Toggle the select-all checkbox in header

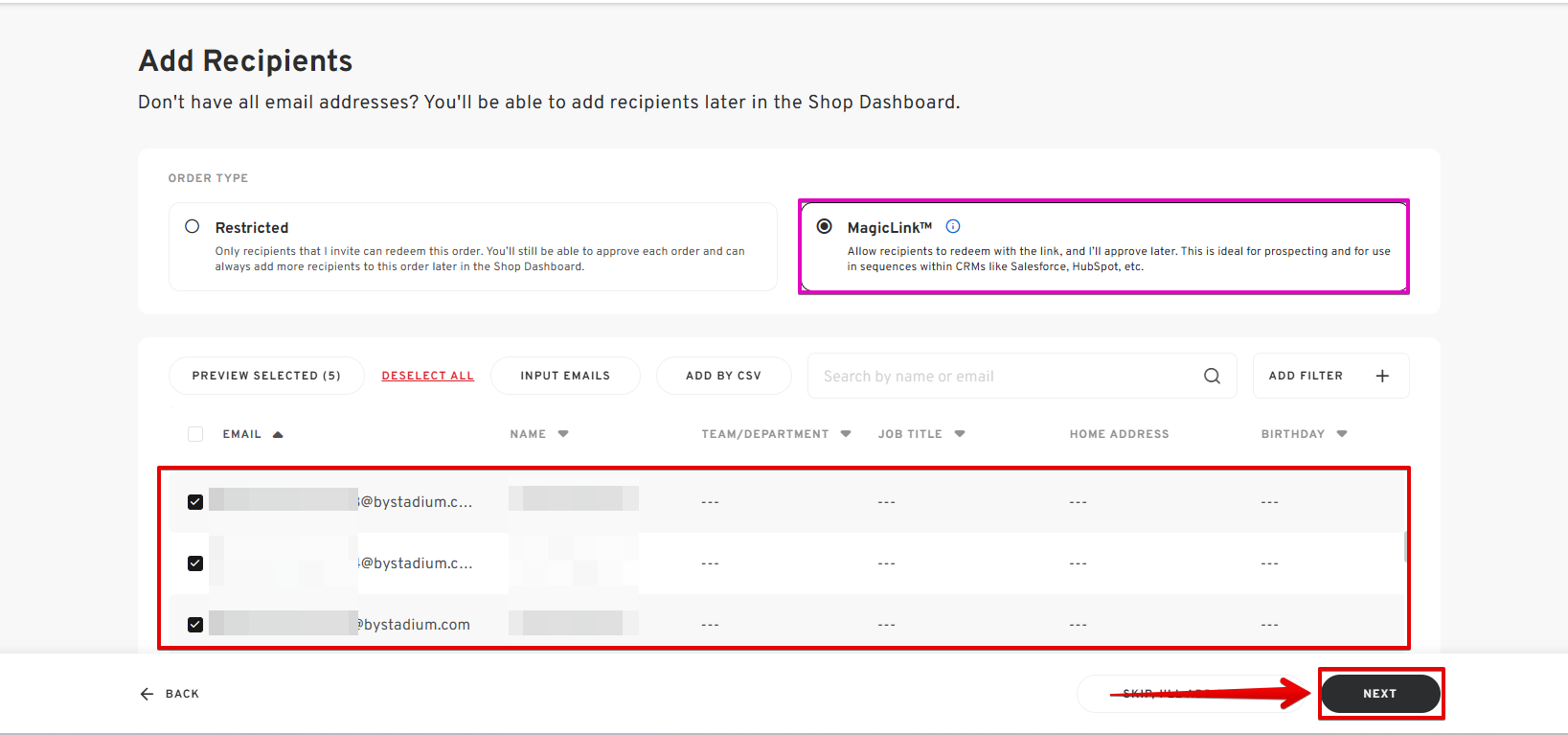coord(195,434)
